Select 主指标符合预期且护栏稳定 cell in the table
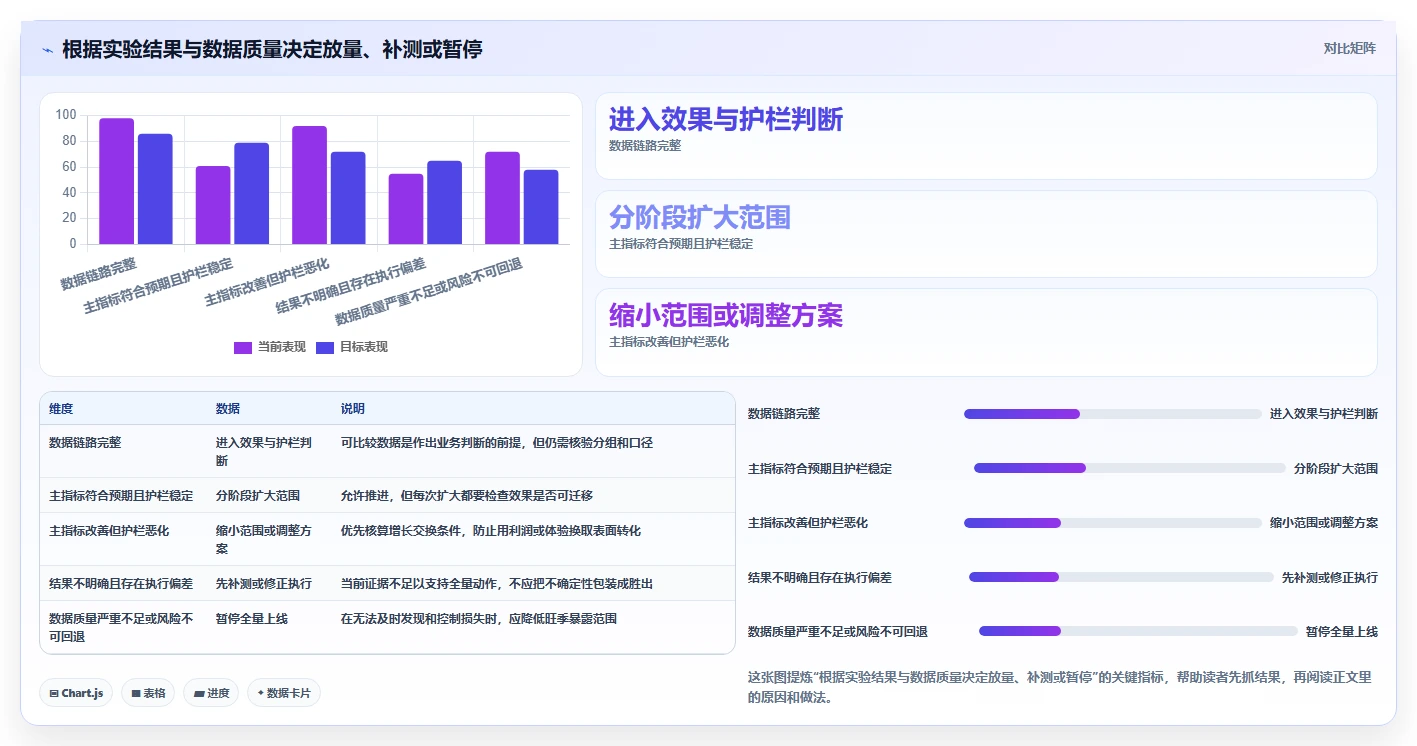Screen dimensions: 1417x746 click(x=121, y=495)
